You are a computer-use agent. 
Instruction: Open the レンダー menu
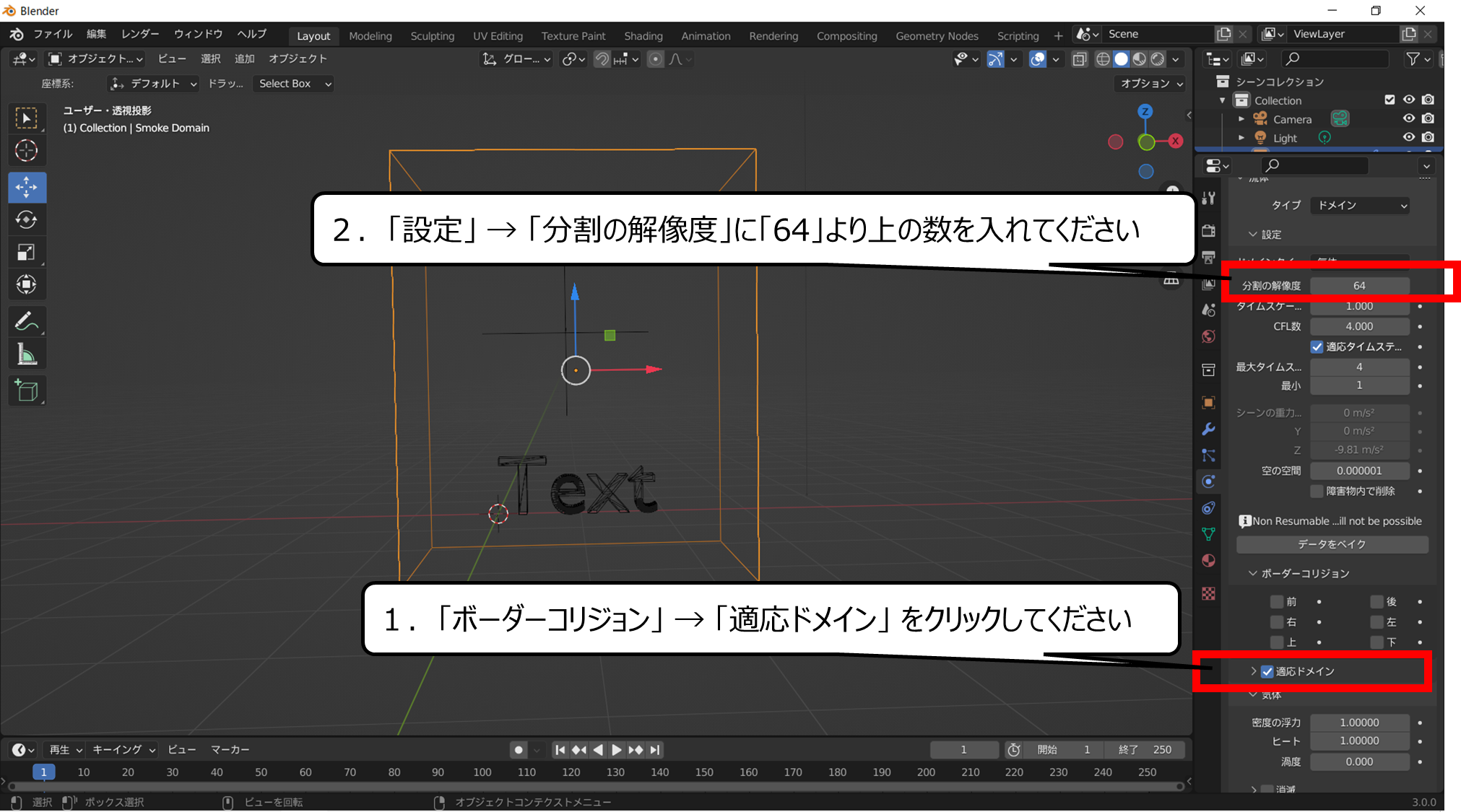[140, 34]
